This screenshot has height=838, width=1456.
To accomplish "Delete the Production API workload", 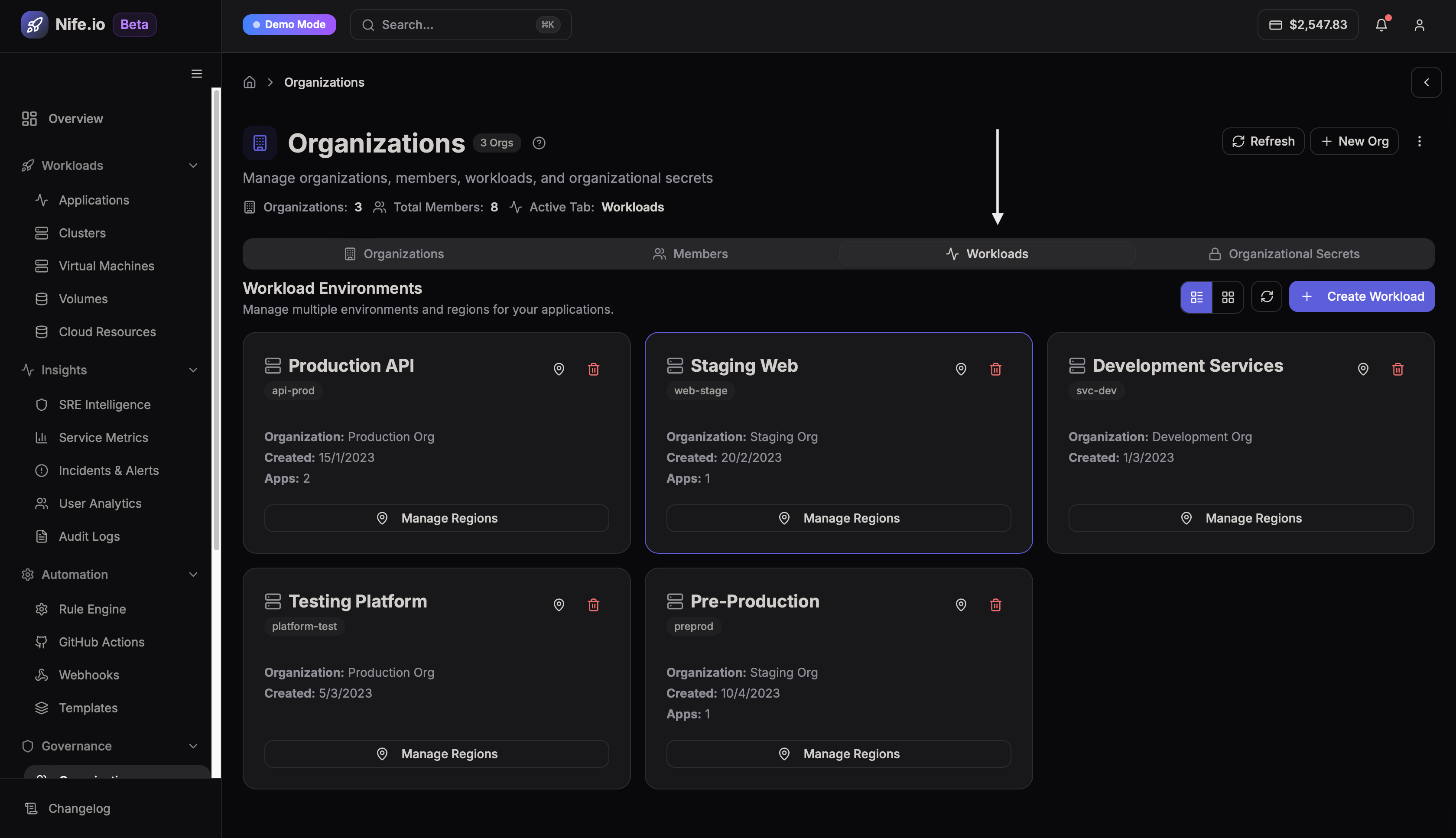I will tap(594, 368).
